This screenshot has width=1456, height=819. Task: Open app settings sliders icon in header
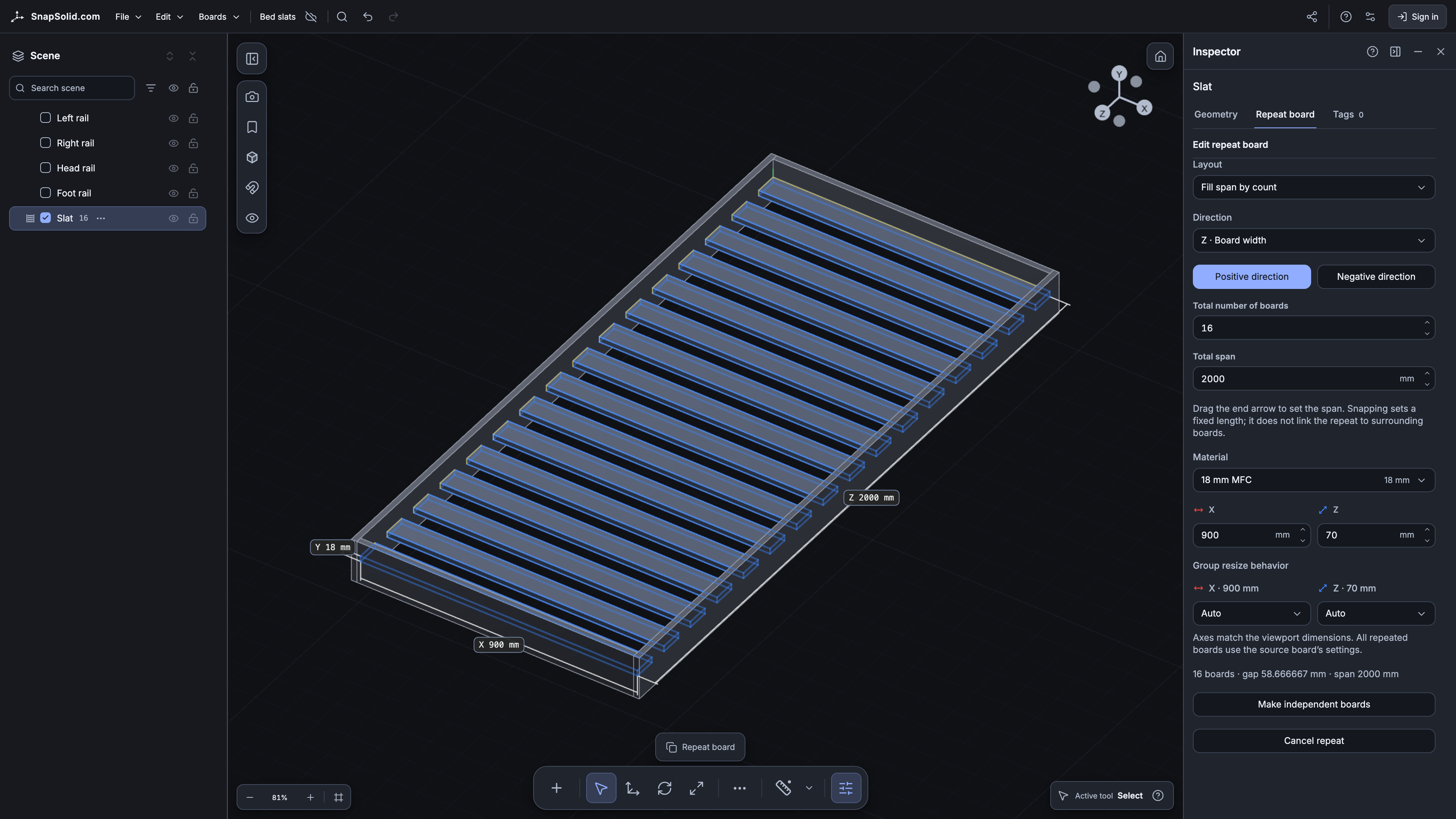tap(1370, 17)
